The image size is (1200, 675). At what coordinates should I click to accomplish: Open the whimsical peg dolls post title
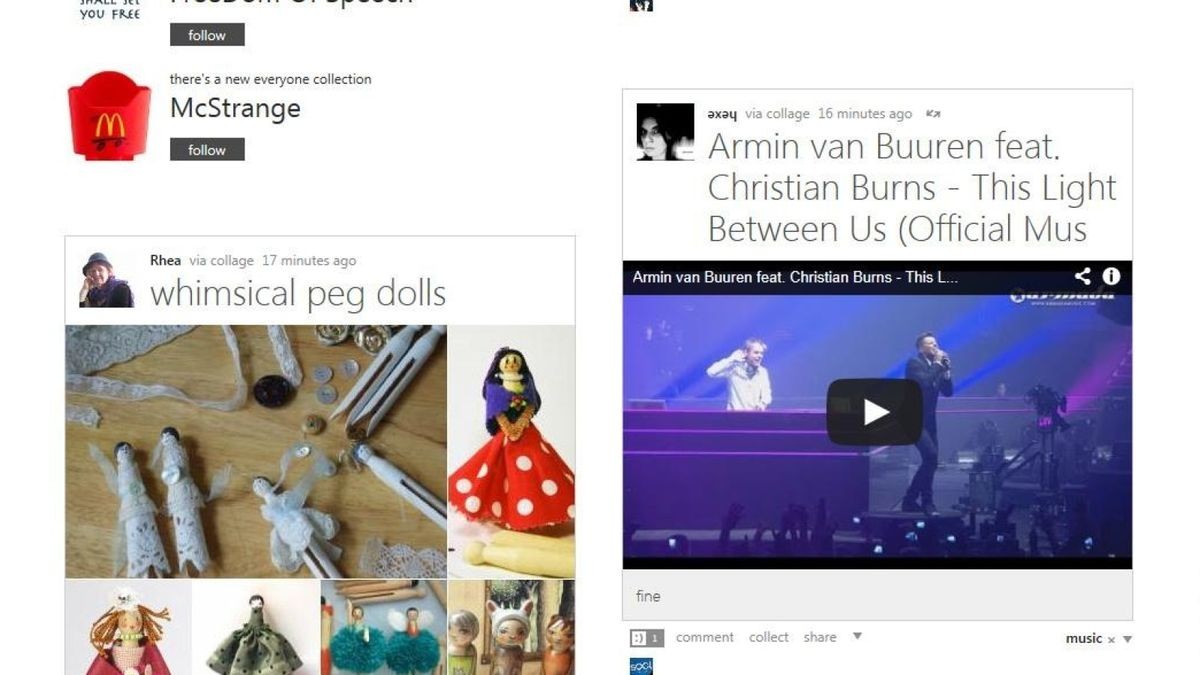pyautogui.click(x=298, y=293)
